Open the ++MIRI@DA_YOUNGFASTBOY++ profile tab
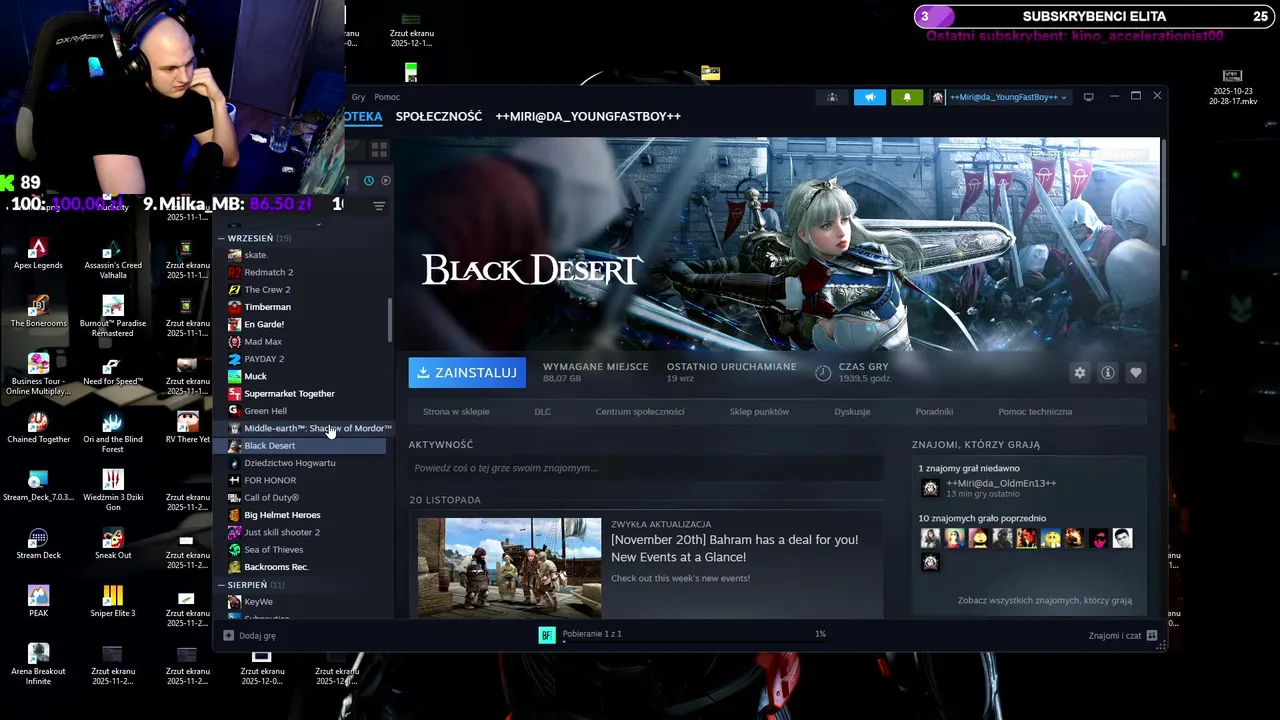 588,116
